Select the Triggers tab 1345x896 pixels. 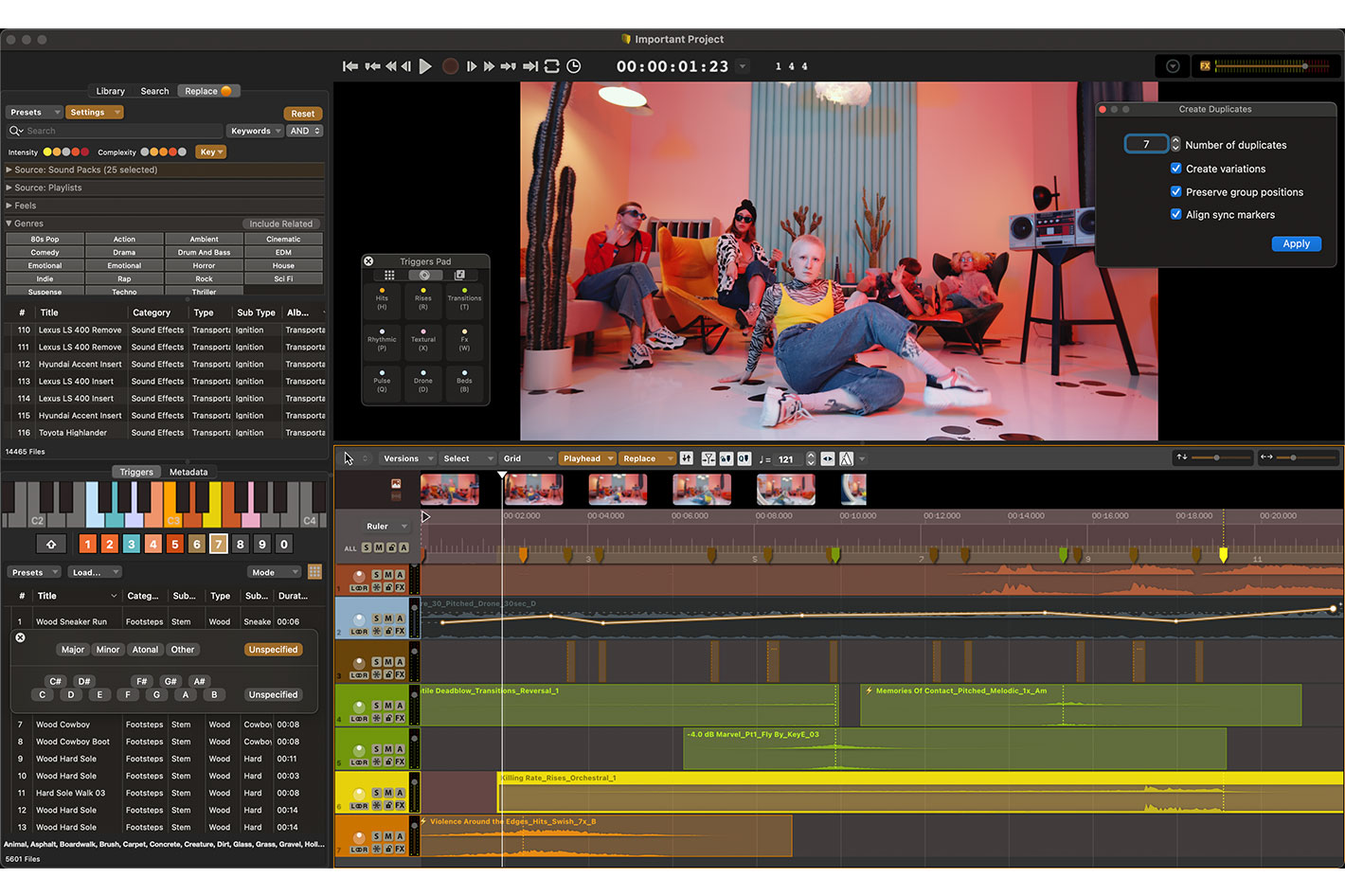click(136, 472)
